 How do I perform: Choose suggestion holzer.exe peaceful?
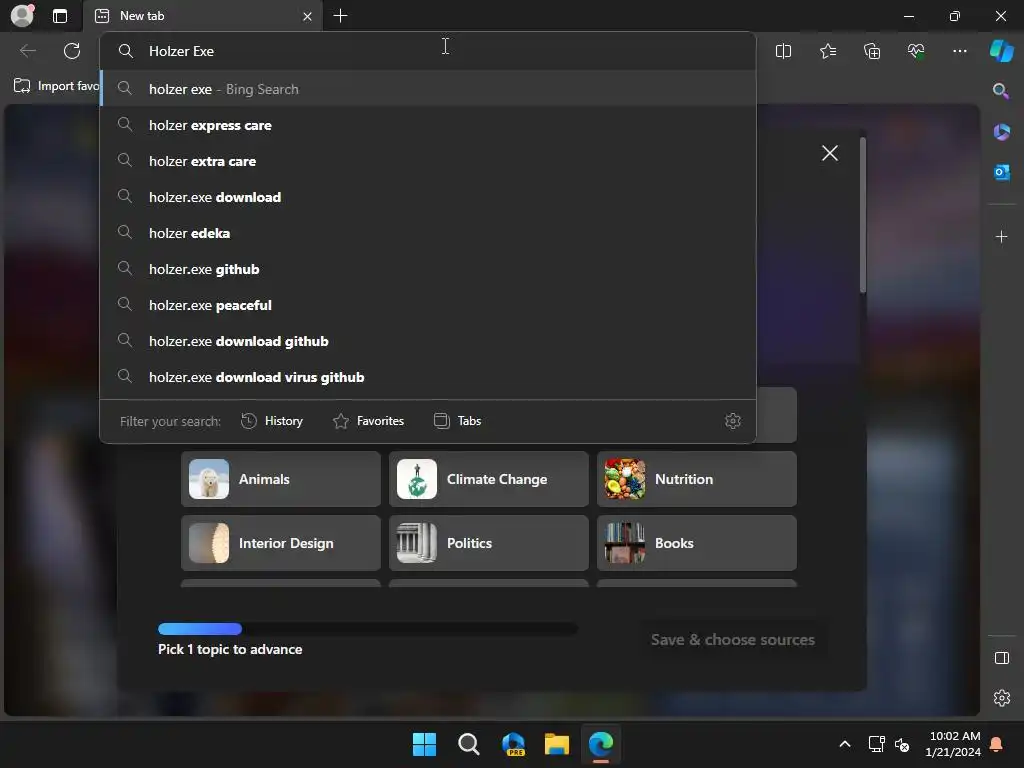pyautogui.click(x=428, y=304)
